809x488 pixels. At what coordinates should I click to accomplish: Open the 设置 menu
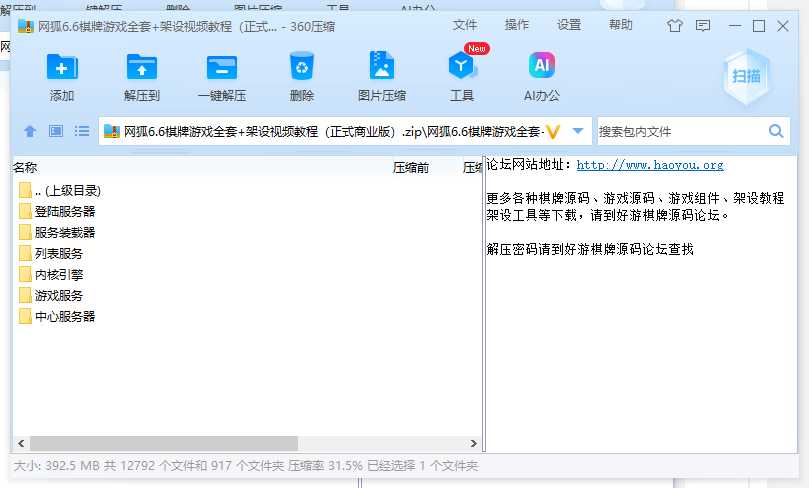click(569, 25)
